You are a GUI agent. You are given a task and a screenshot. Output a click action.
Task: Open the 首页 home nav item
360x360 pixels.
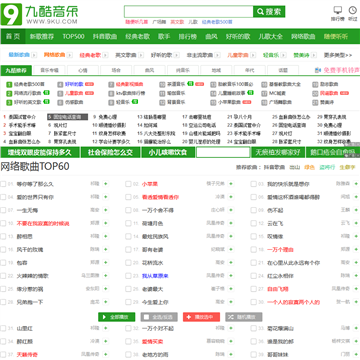tap(13, 36)
